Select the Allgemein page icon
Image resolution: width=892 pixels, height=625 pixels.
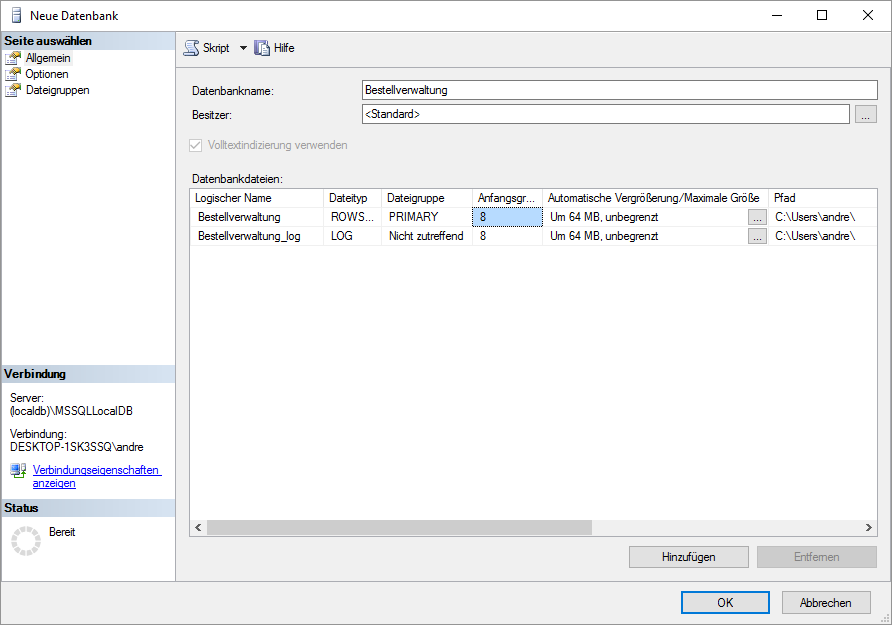pos(13,58)
